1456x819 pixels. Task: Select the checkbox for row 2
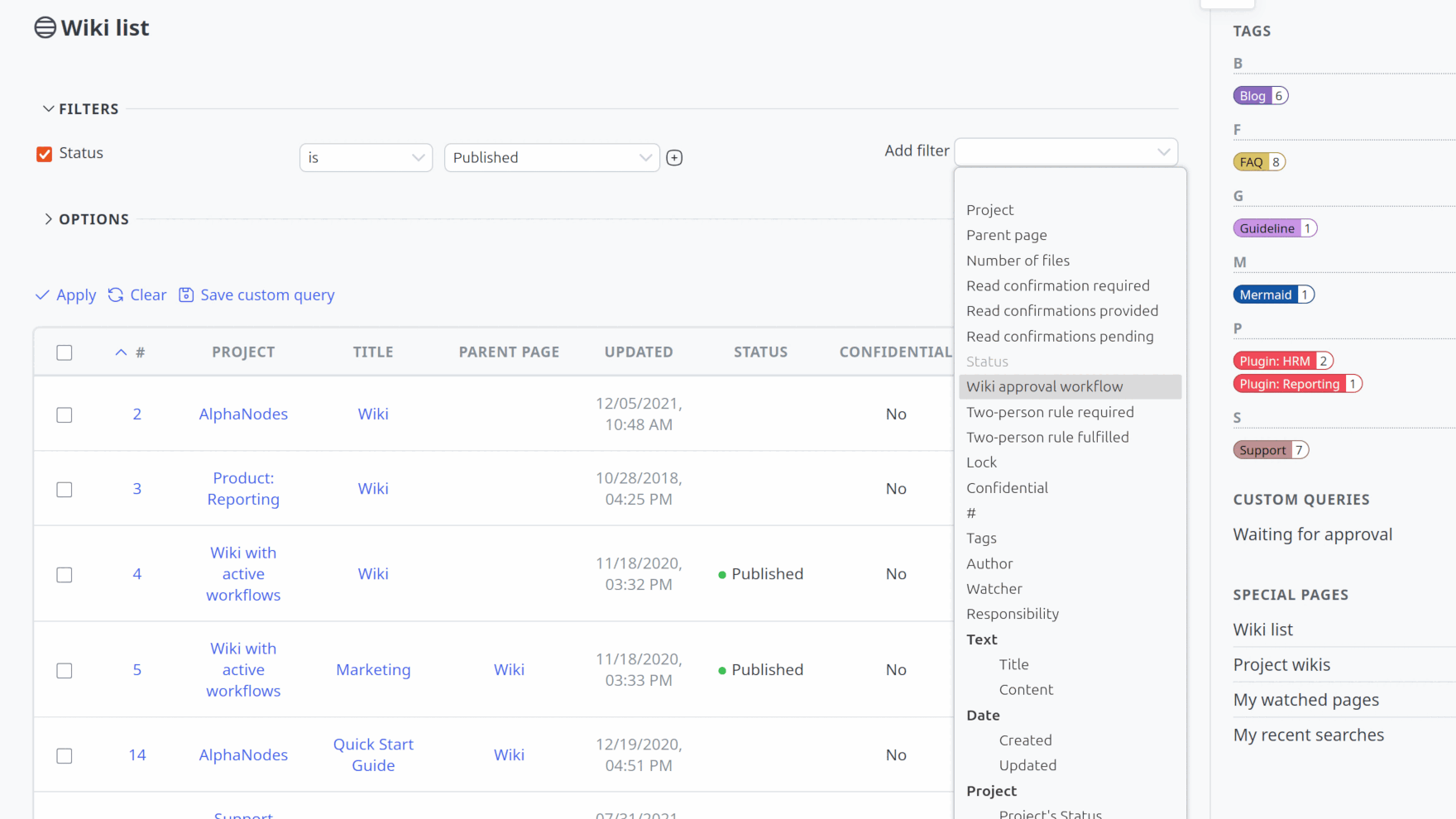pos(65,414)
